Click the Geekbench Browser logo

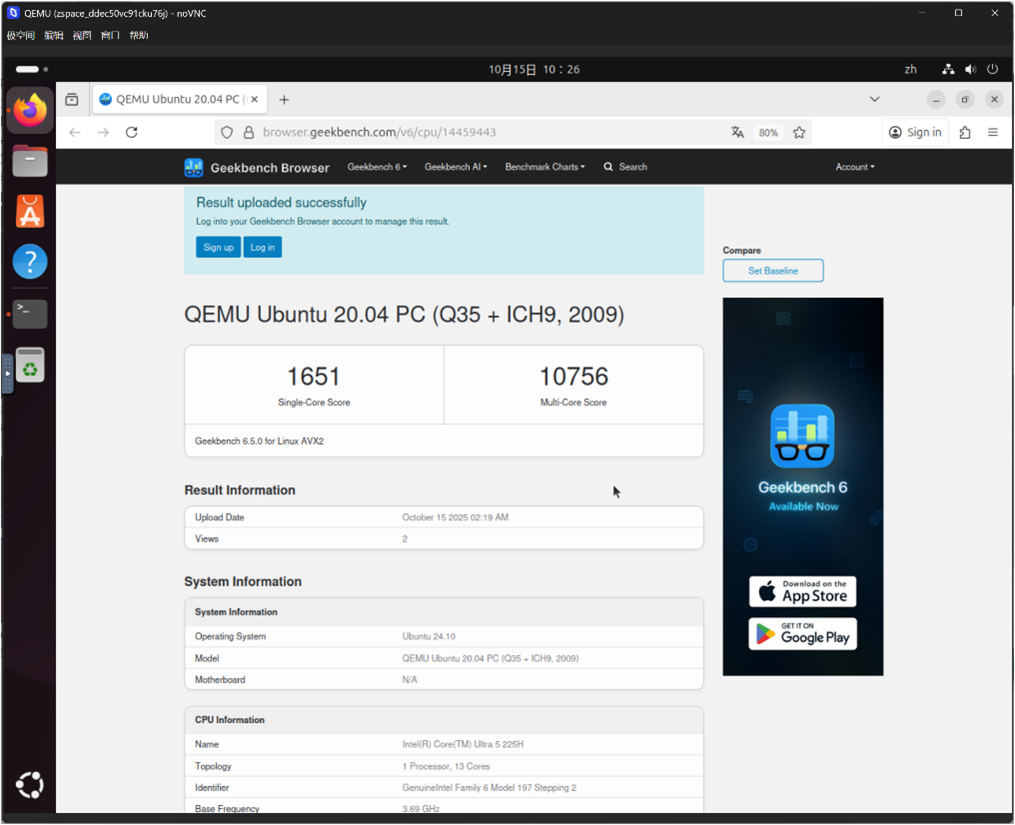tap(257, 168)
